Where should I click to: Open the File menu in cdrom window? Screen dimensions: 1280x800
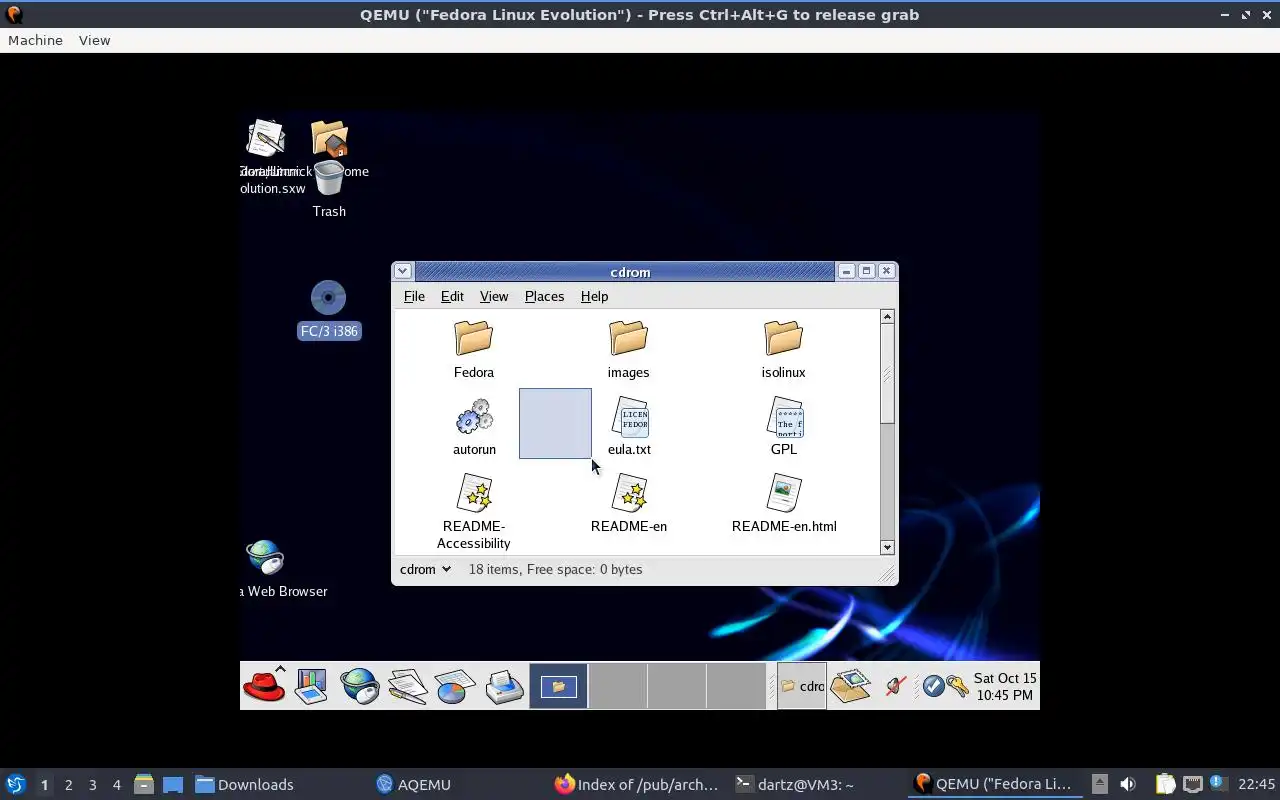point(414,296)
